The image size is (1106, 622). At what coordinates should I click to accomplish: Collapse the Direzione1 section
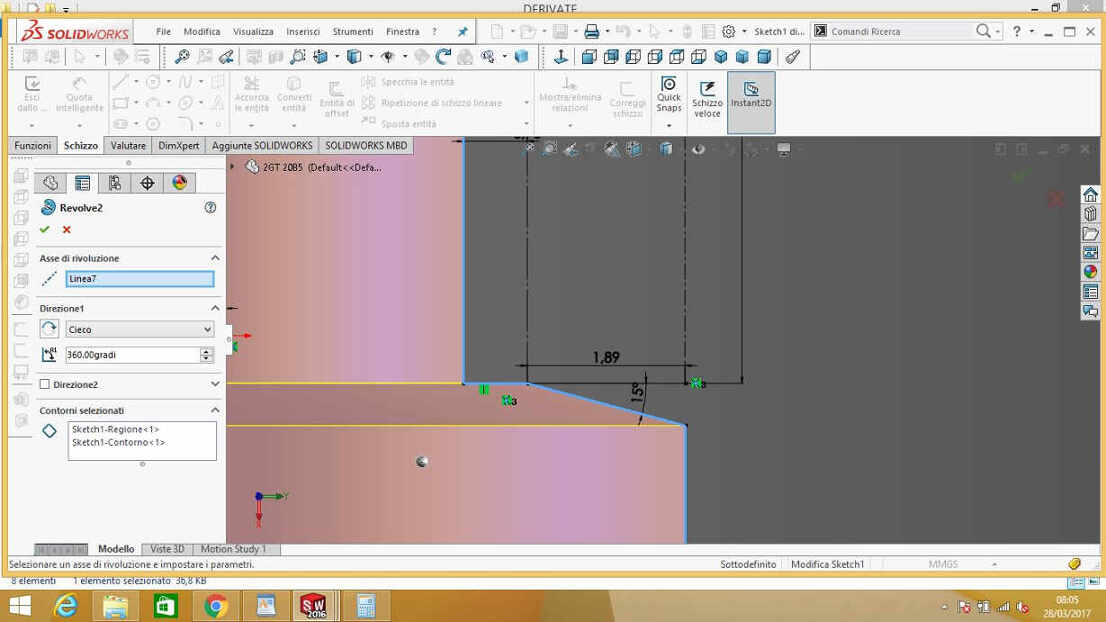pos(215,308)
